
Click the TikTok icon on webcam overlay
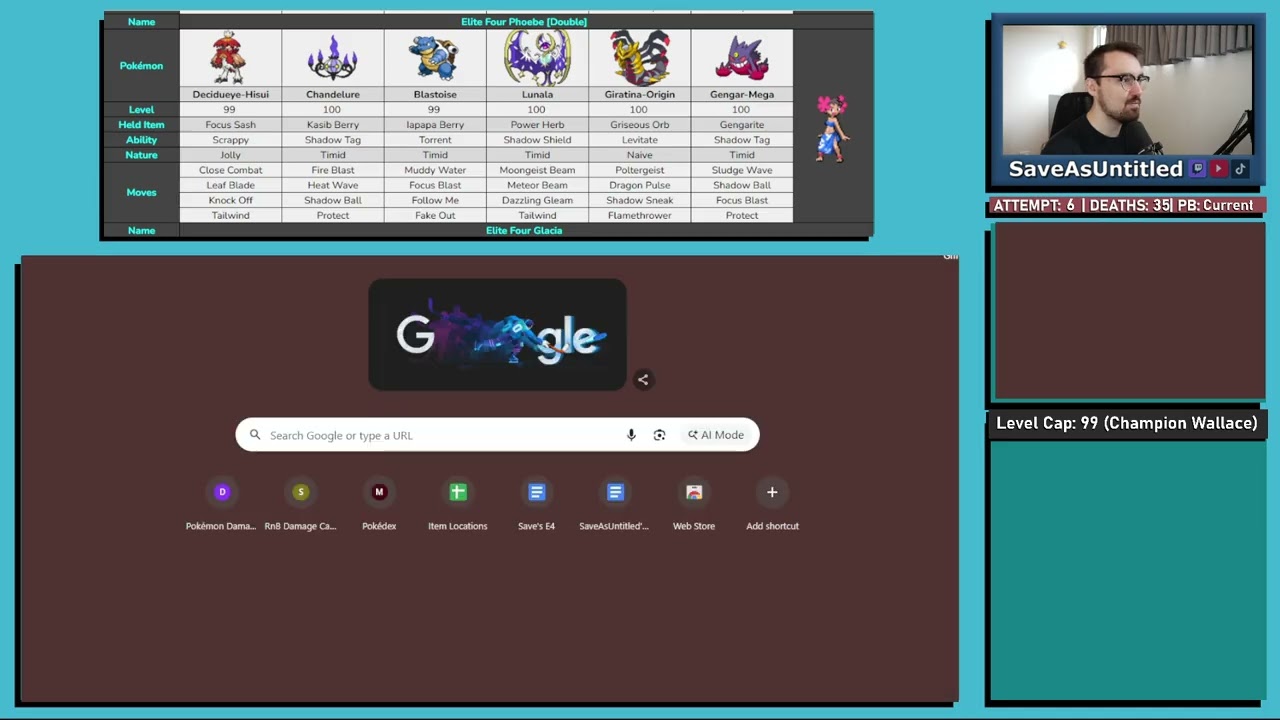(x=1240, y=169)
